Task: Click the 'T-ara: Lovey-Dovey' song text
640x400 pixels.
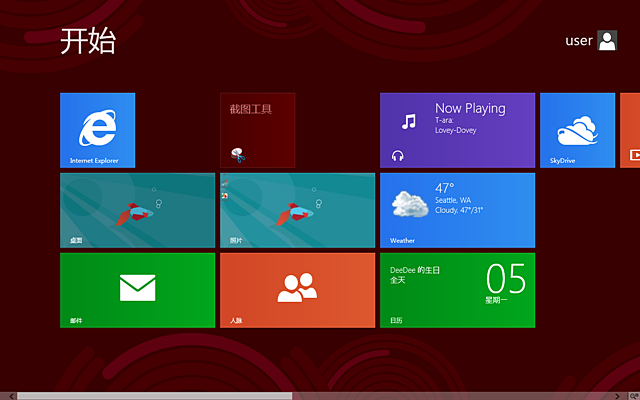Action: point(456,125)
